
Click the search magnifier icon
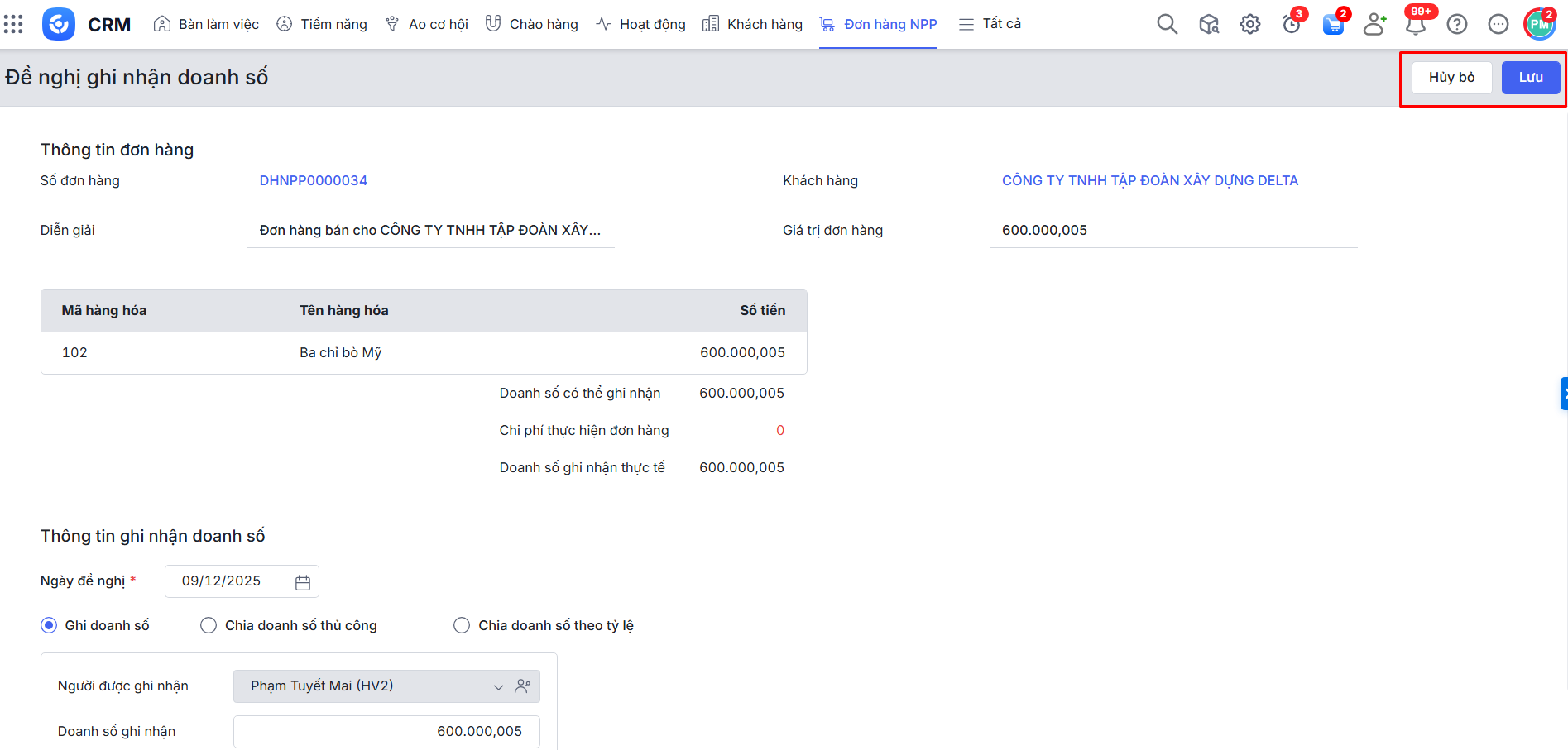(1167, 24)
